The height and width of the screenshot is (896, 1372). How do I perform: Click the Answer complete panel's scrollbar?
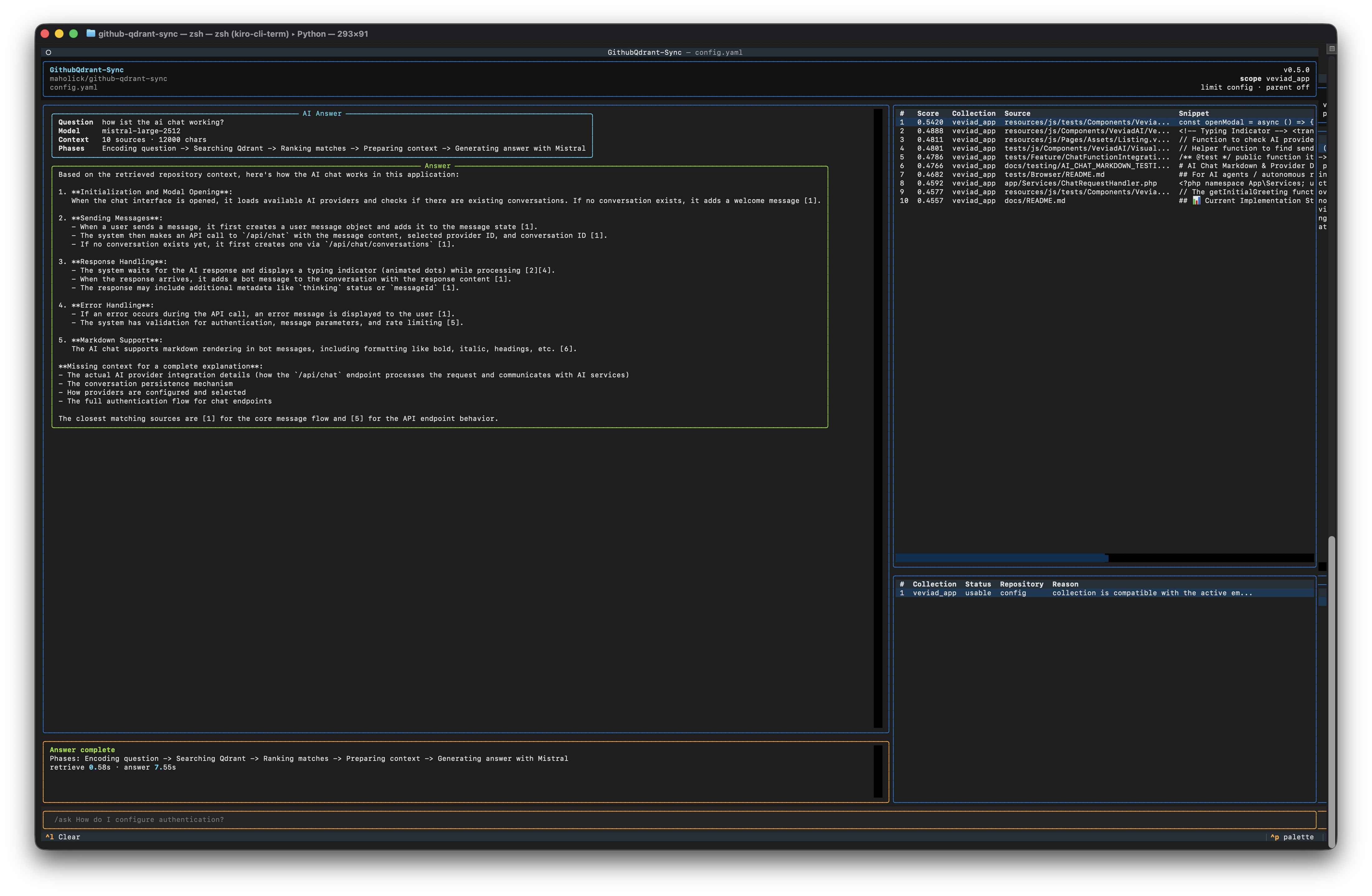coord(878,771)
